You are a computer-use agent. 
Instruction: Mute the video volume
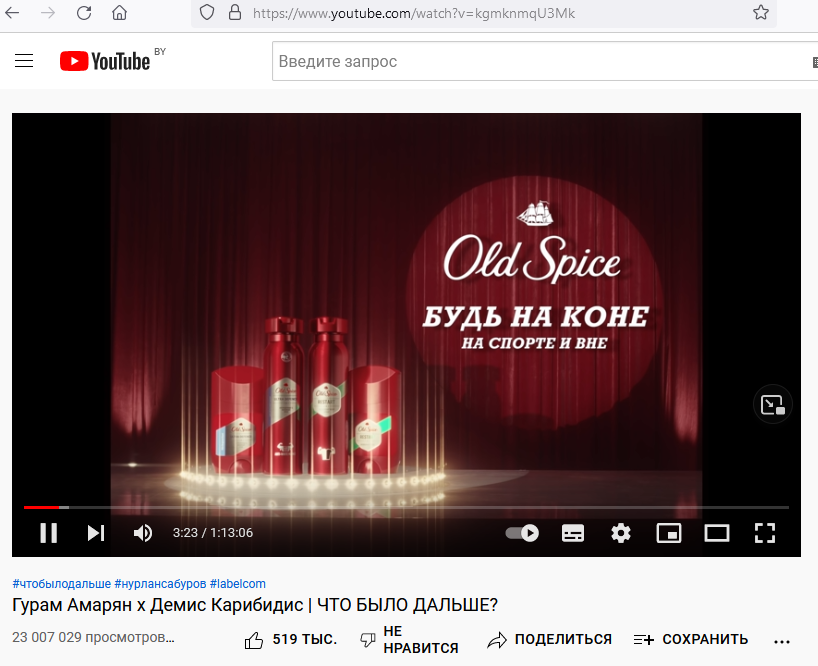pyautogui.click(x=142, y=533)
